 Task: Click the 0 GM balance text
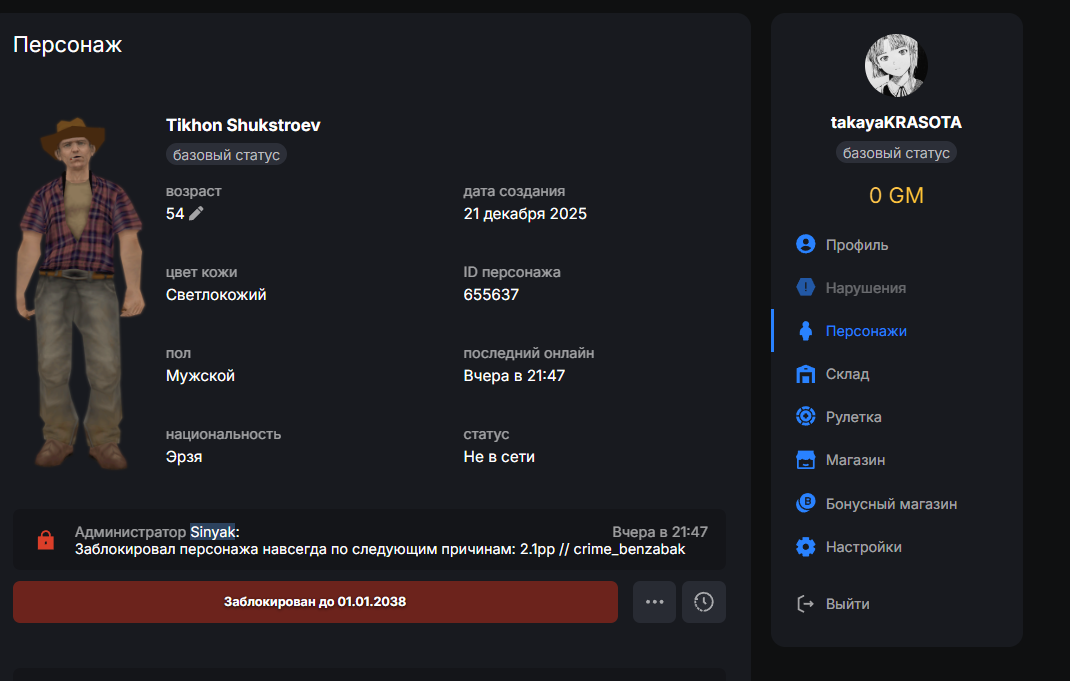(x=896, y=196)
